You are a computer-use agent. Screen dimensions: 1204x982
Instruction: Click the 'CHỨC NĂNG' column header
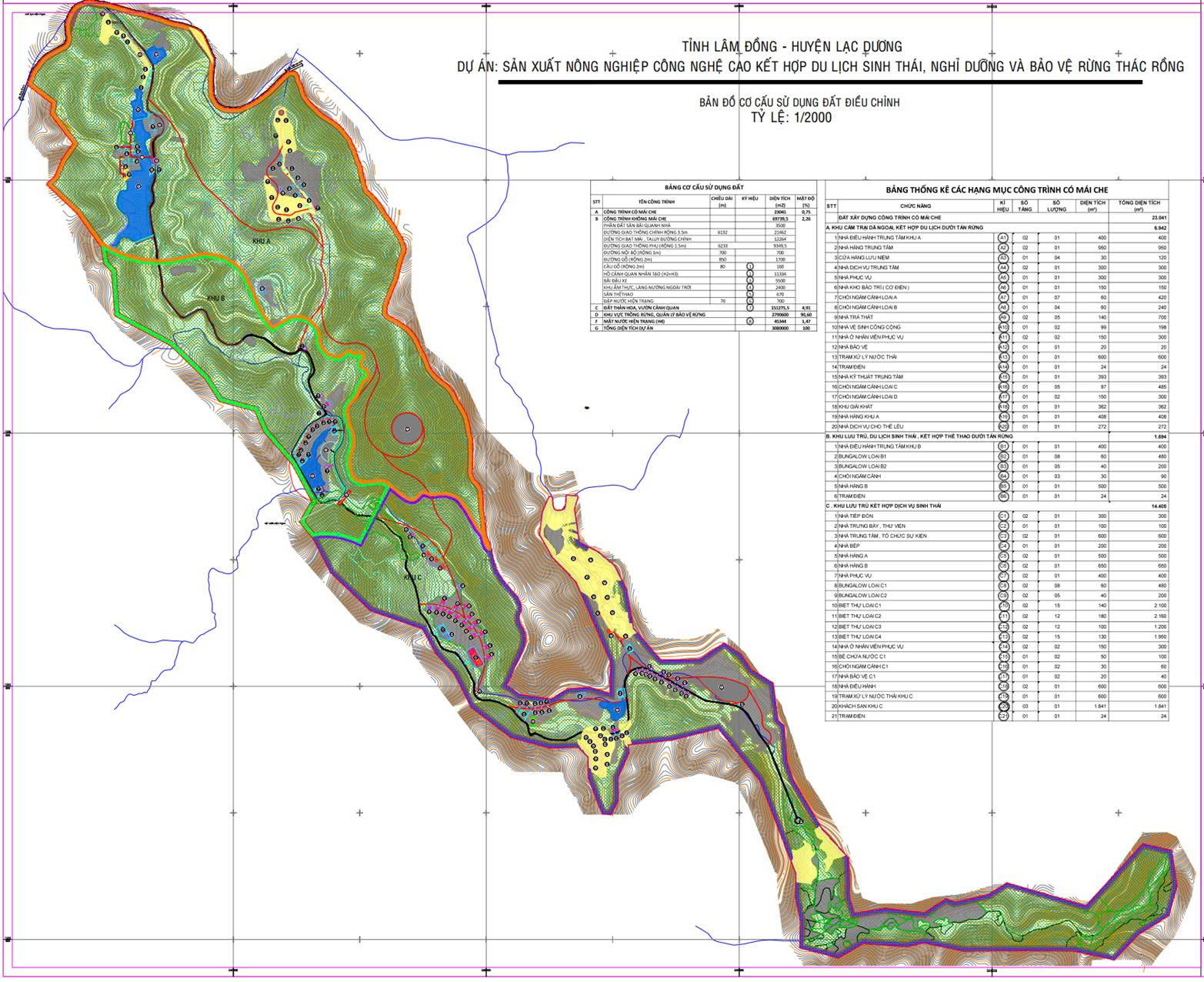916,206
